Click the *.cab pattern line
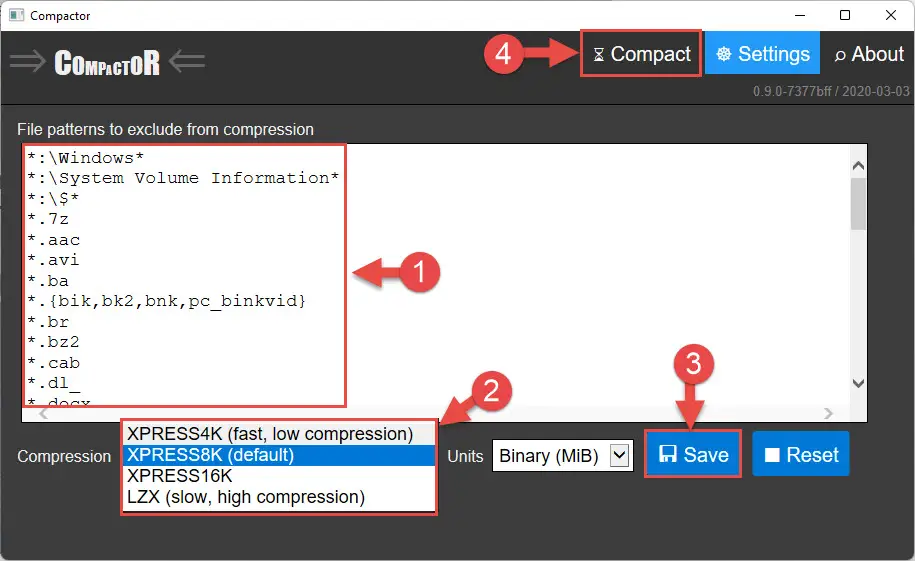915x561 pixels. click(53, 363)
